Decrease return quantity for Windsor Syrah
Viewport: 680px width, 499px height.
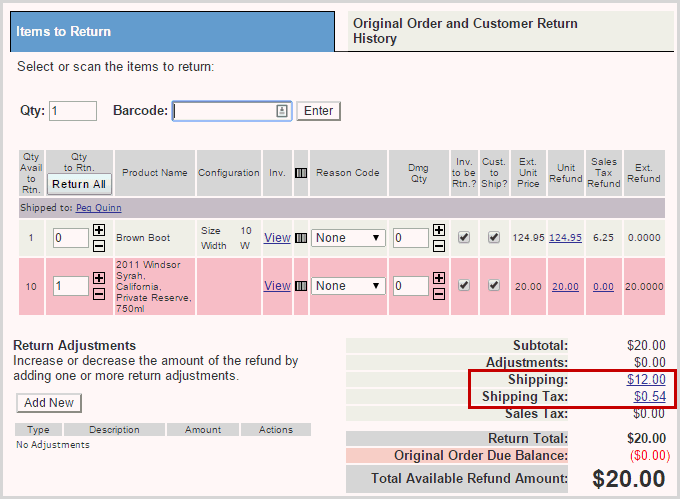(99, 293)
